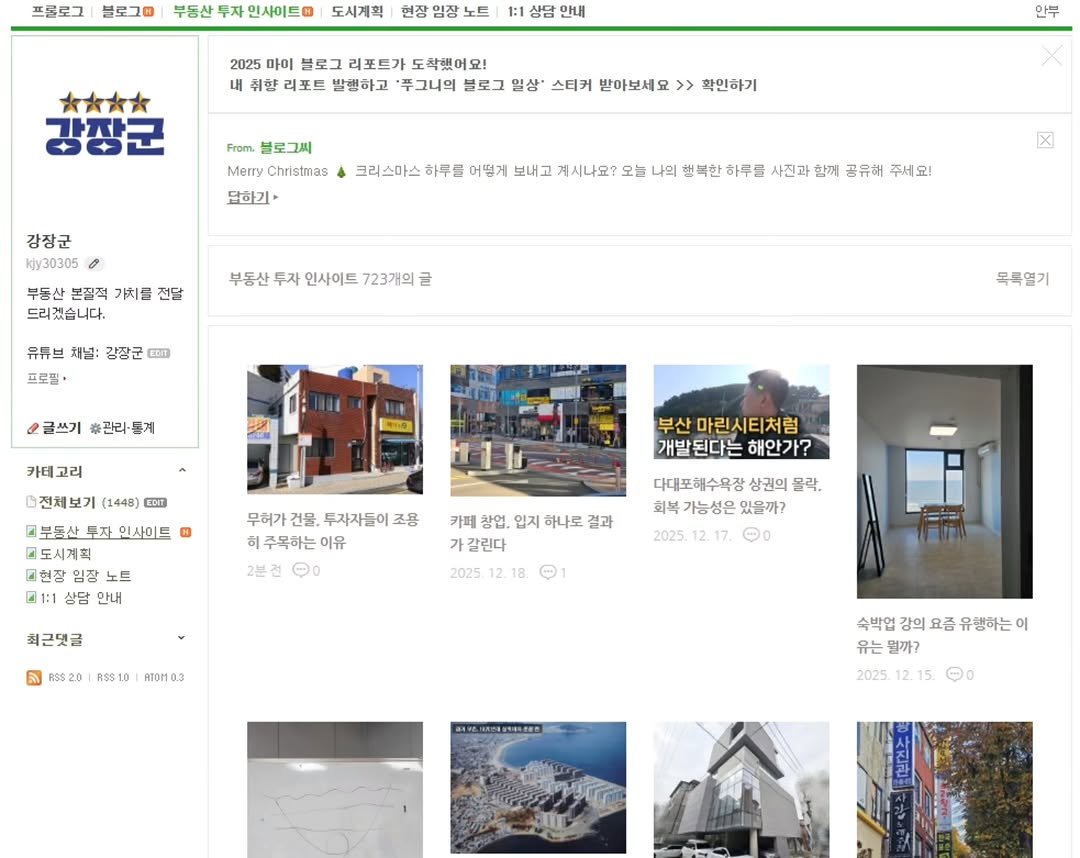Collapse the 카테고리 section chevron

click(182, 471)
